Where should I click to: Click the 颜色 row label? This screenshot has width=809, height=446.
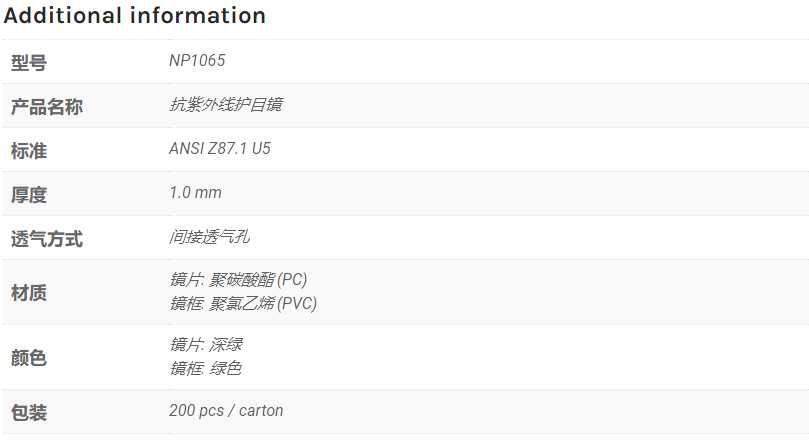pyautogui.click(x=29, y=357)
